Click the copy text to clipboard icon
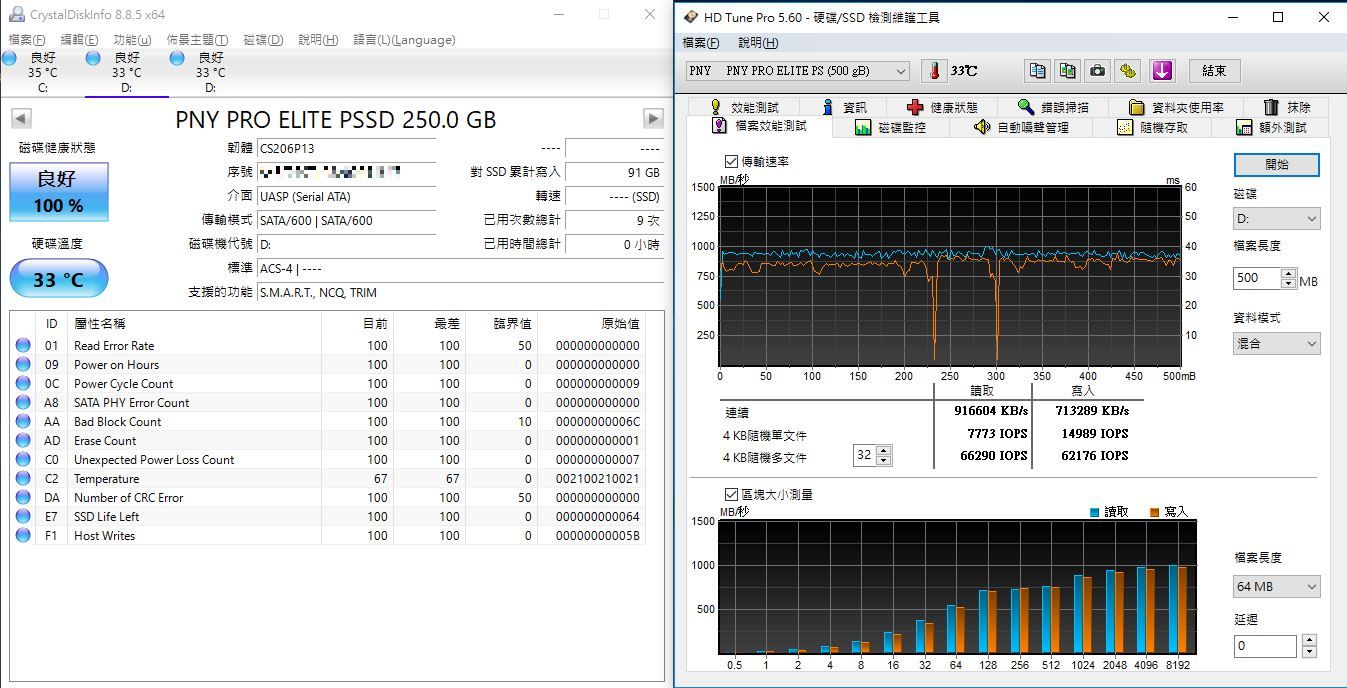Screen dimensions: 1347x688 (x=1038, y=71)
